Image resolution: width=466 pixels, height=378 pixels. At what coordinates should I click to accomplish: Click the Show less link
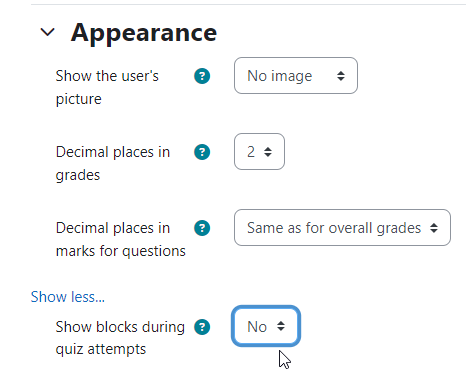tap(68, 297)
